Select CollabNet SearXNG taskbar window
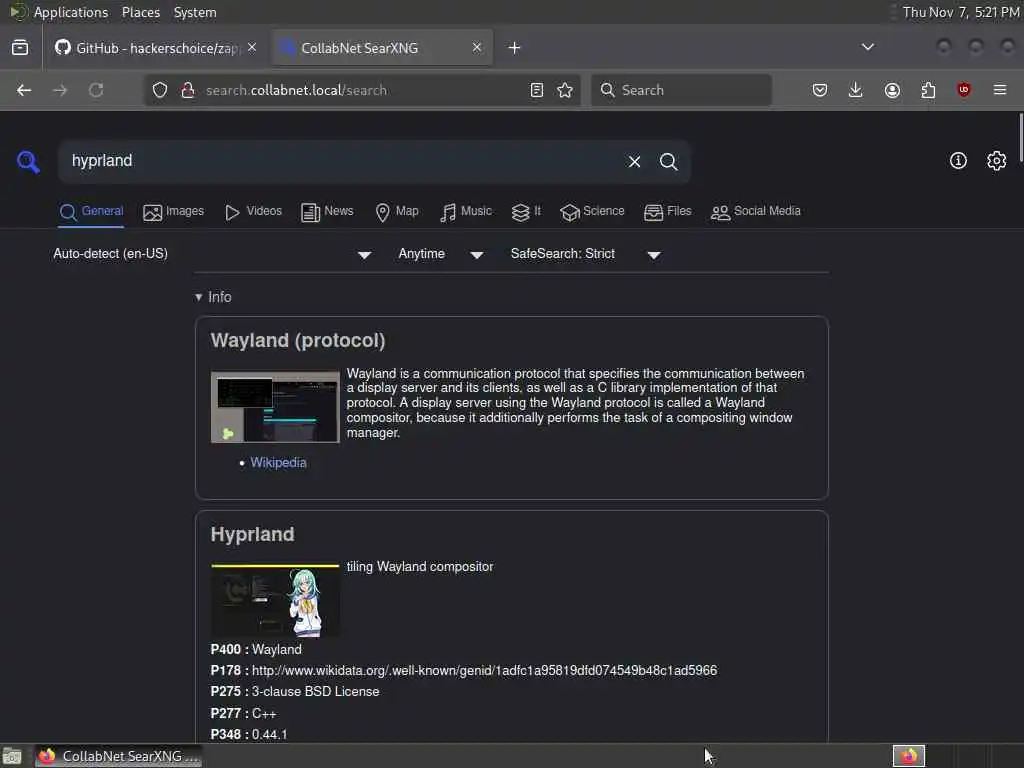 pos(118,756)
